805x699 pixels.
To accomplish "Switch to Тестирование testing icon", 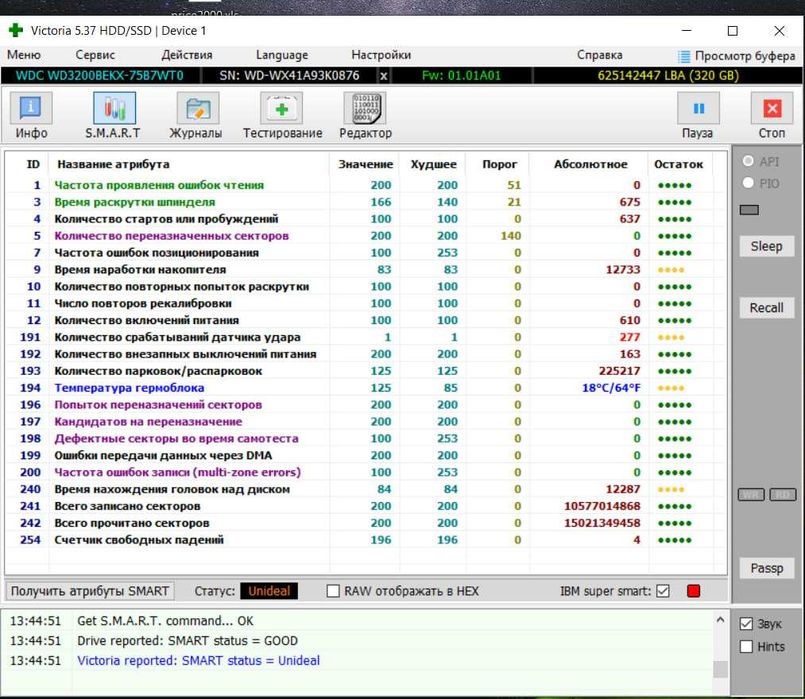I will [281, 109].
